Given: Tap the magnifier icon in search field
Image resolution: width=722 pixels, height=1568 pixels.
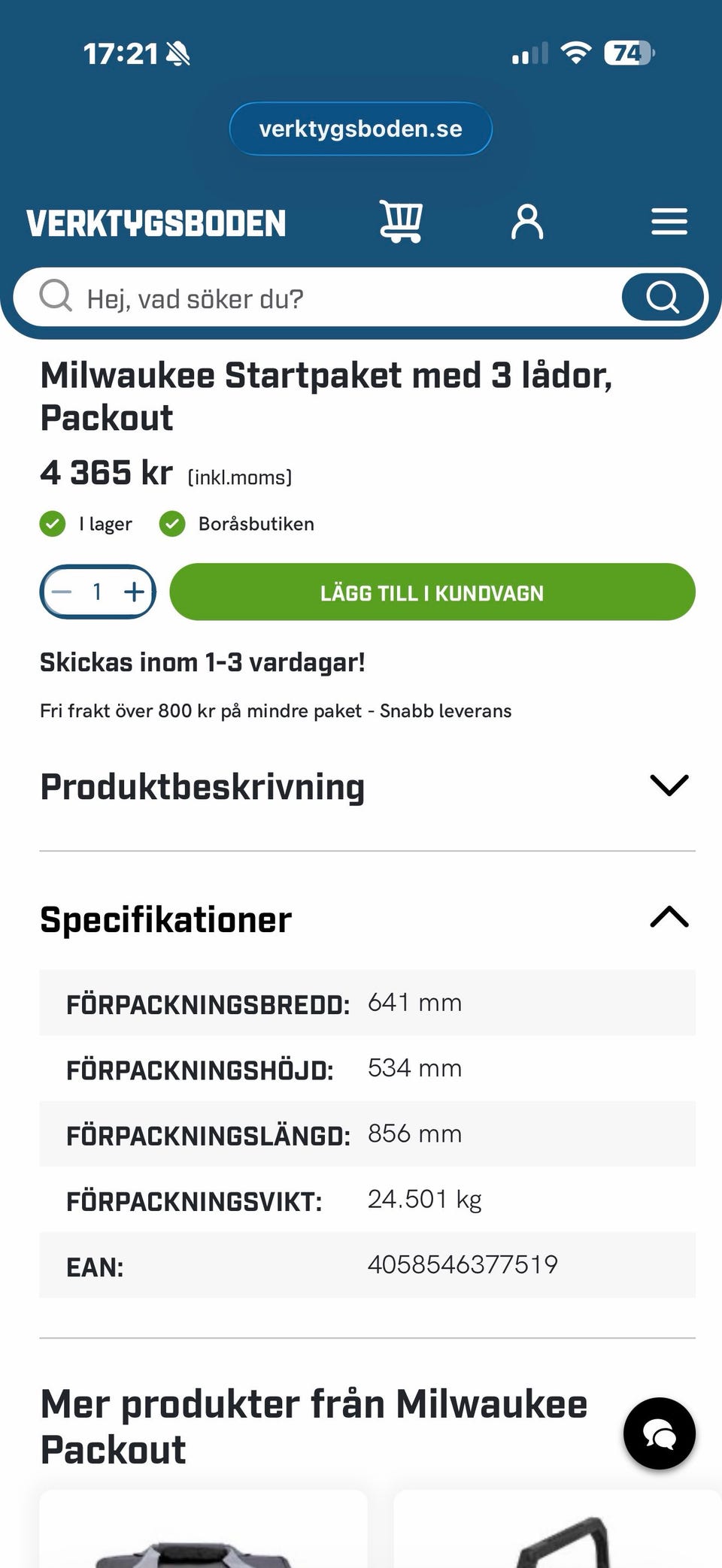Looking at the screenshot, I should coord(56,297).
